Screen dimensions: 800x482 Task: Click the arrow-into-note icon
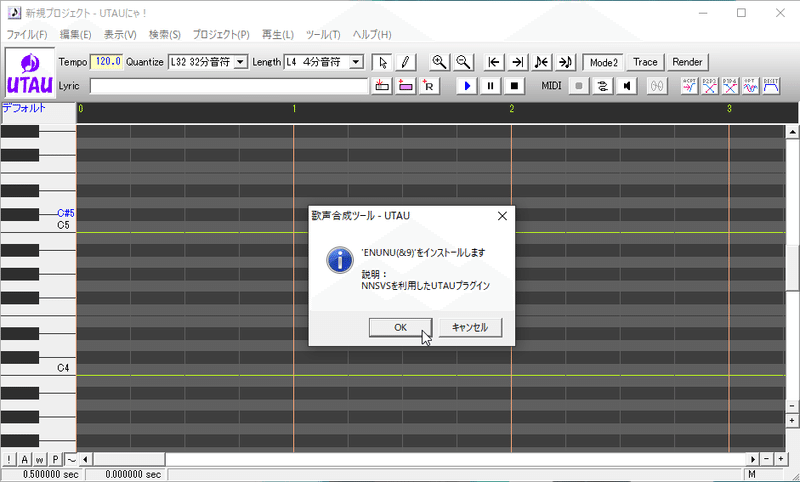[565, 62]
